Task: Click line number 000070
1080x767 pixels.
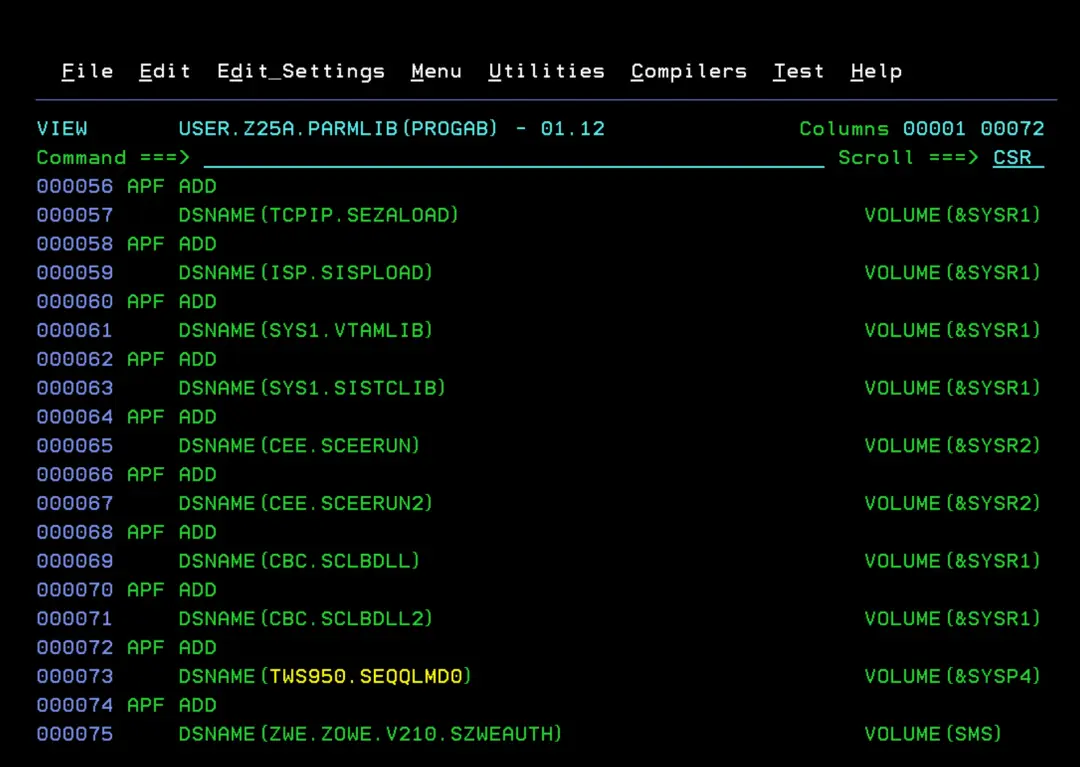Action: click(x=74, y=590)
